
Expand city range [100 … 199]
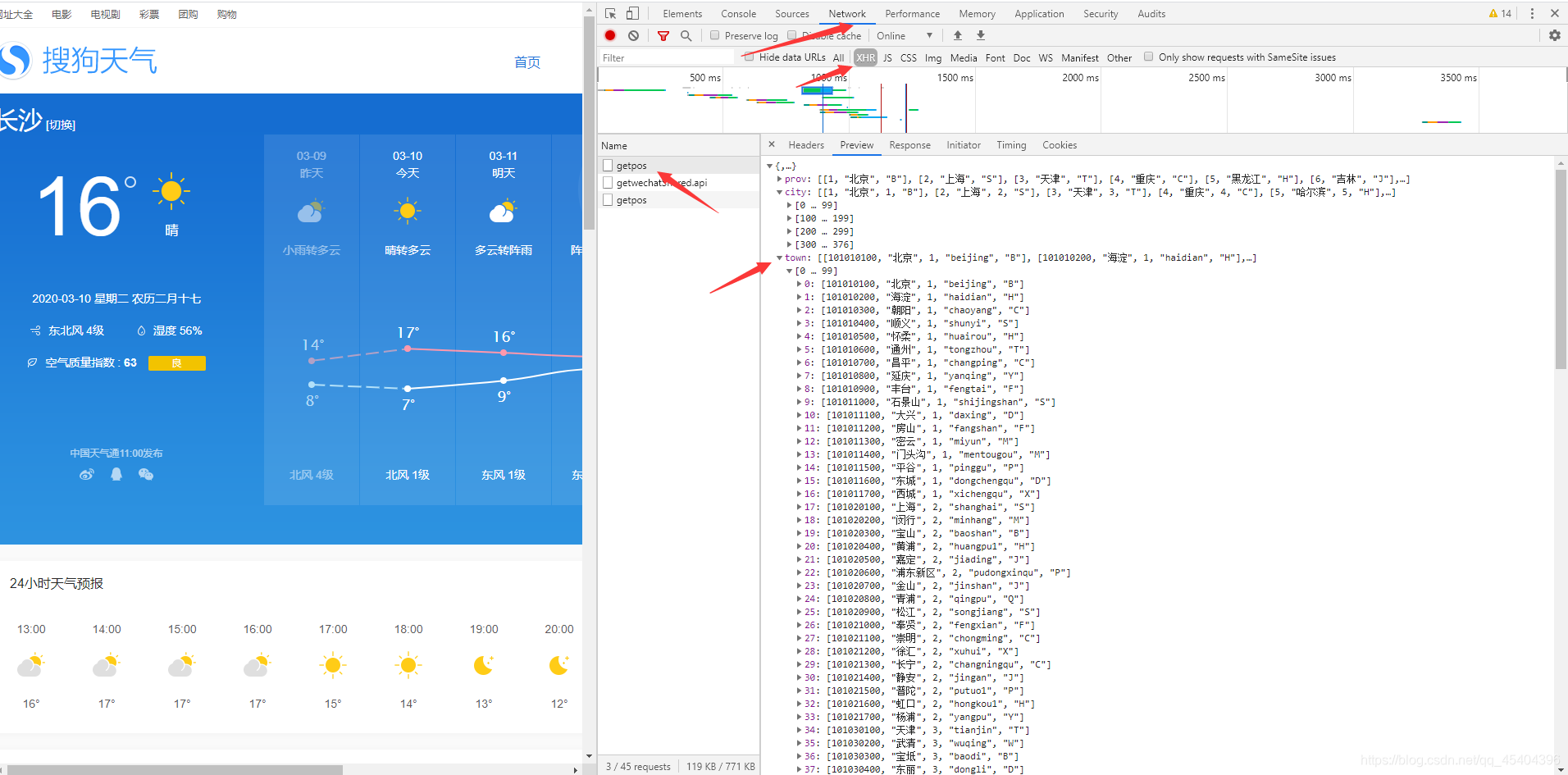point(790,218)
